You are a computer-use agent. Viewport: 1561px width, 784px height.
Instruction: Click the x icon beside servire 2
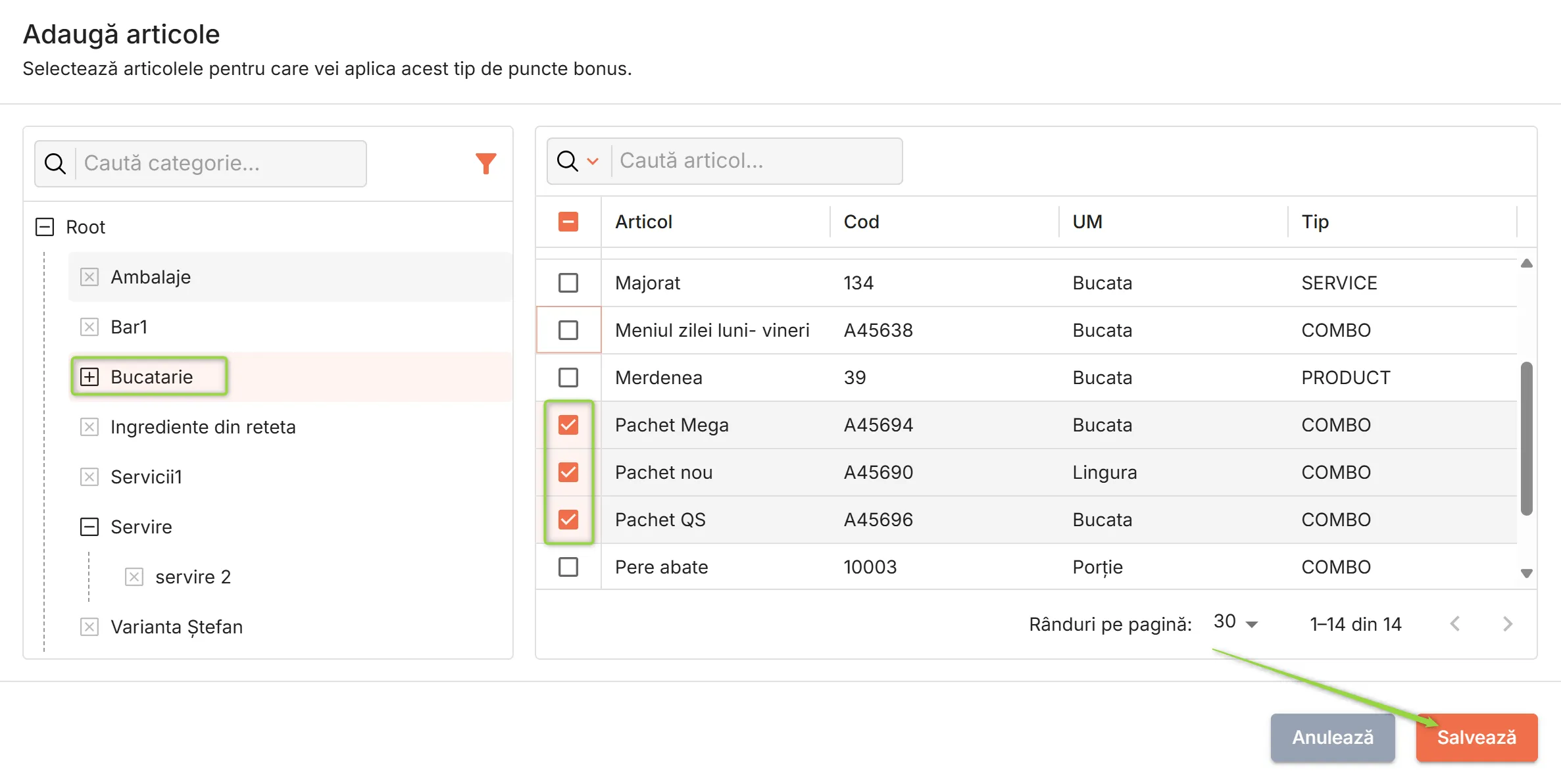(134, 577)
